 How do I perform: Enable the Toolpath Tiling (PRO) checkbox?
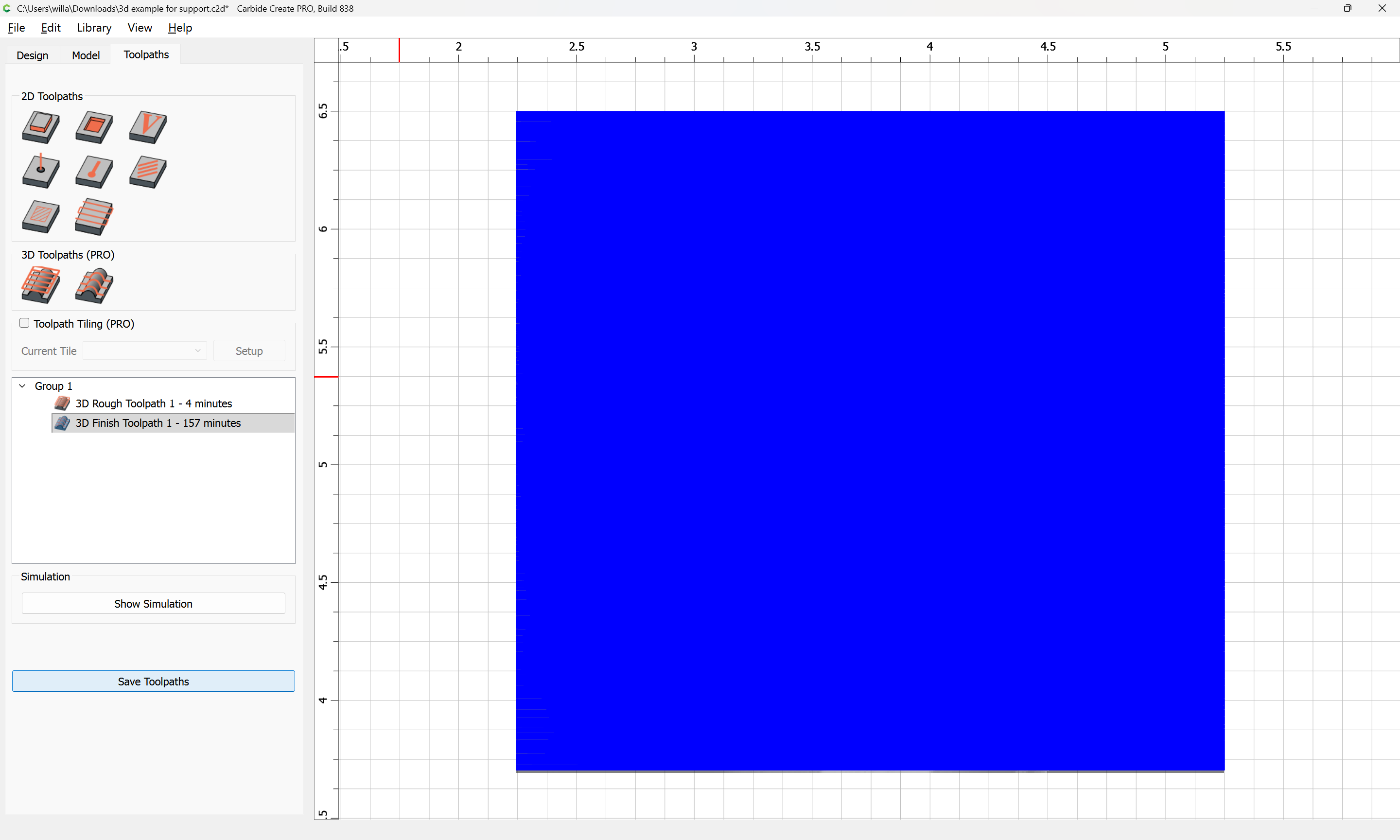24,323
